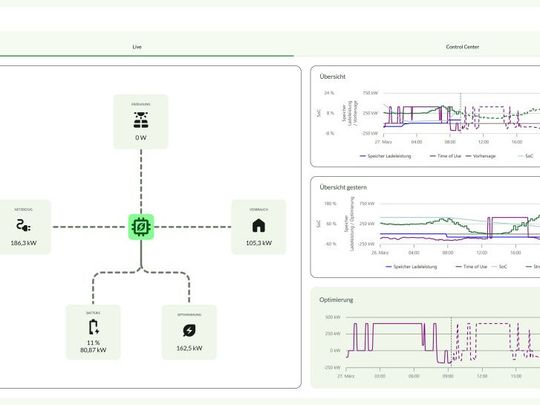Click the solar panel generation icon
This screenshot has height=405, width=540.
point(141,120)
